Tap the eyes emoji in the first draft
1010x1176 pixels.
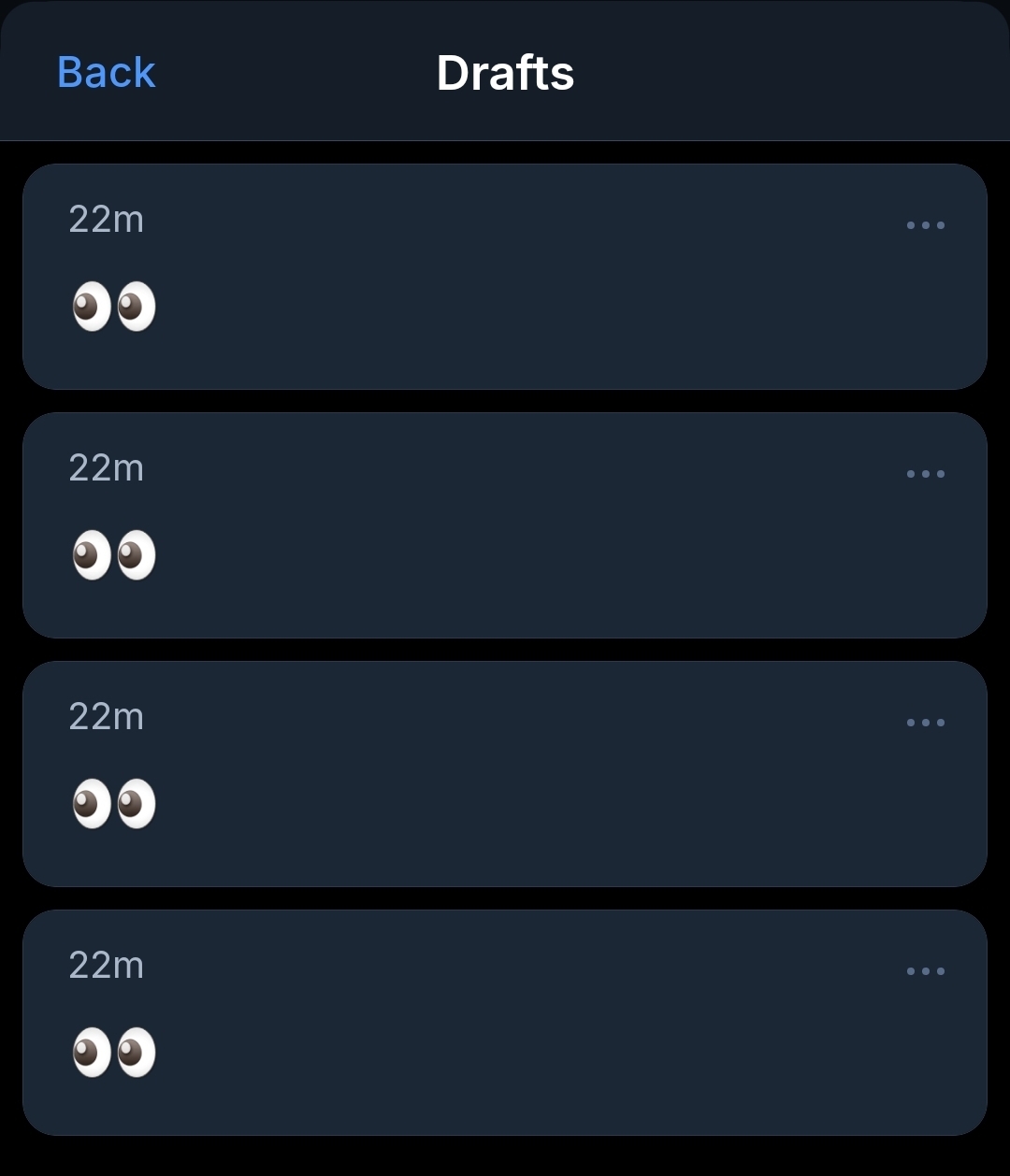[113, 307]
